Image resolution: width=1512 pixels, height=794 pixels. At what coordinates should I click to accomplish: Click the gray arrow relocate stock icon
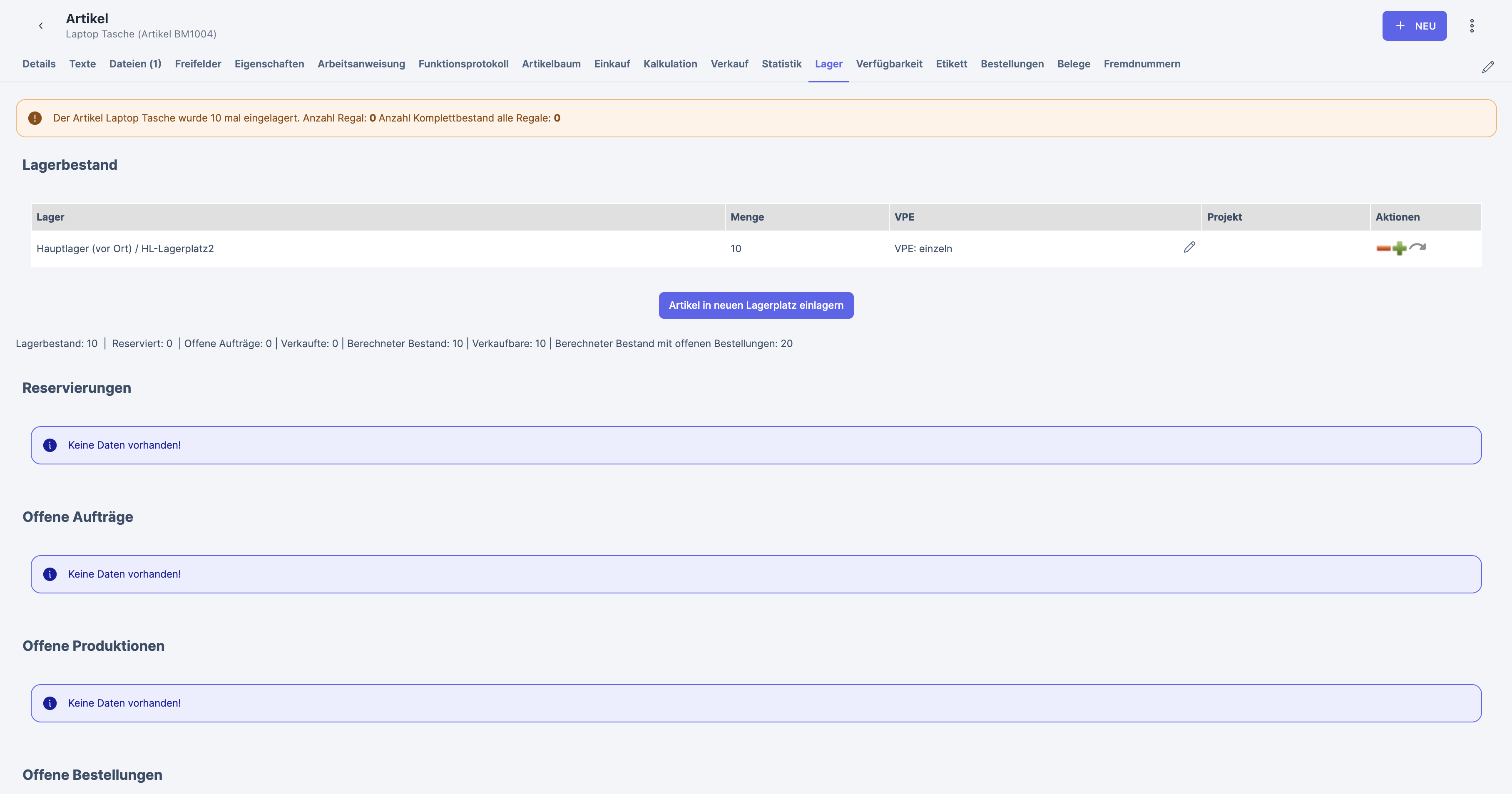(x=1417, y=247)
